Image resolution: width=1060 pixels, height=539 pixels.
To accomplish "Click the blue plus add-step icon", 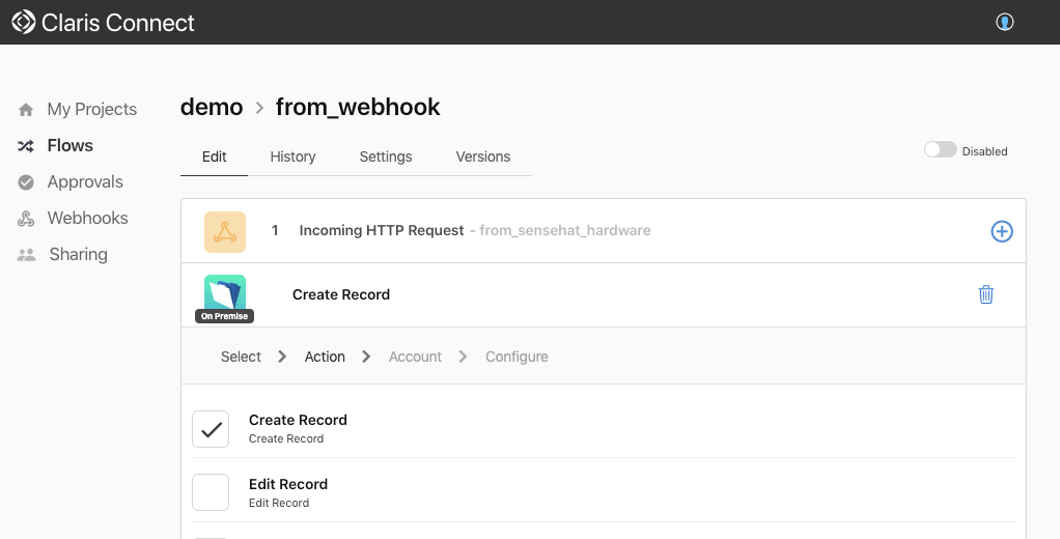I will 1001,231.
